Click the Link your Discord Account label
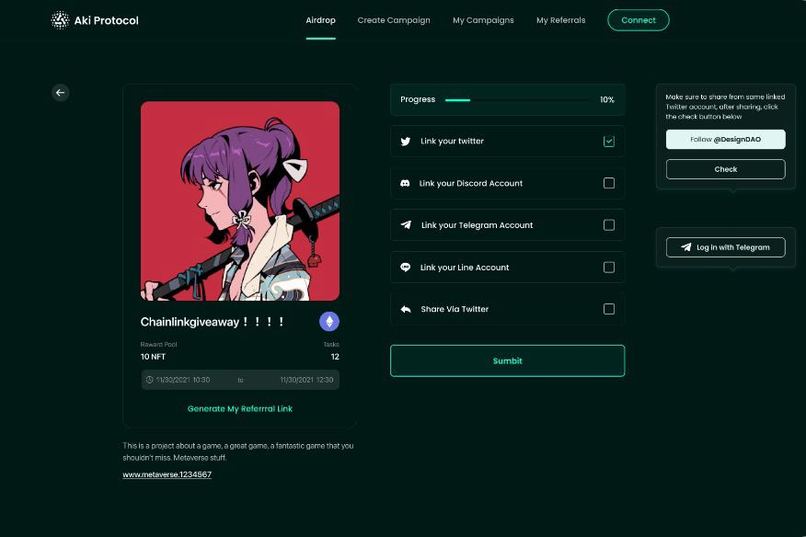806x537 pixels. click(x=471, y=183)
